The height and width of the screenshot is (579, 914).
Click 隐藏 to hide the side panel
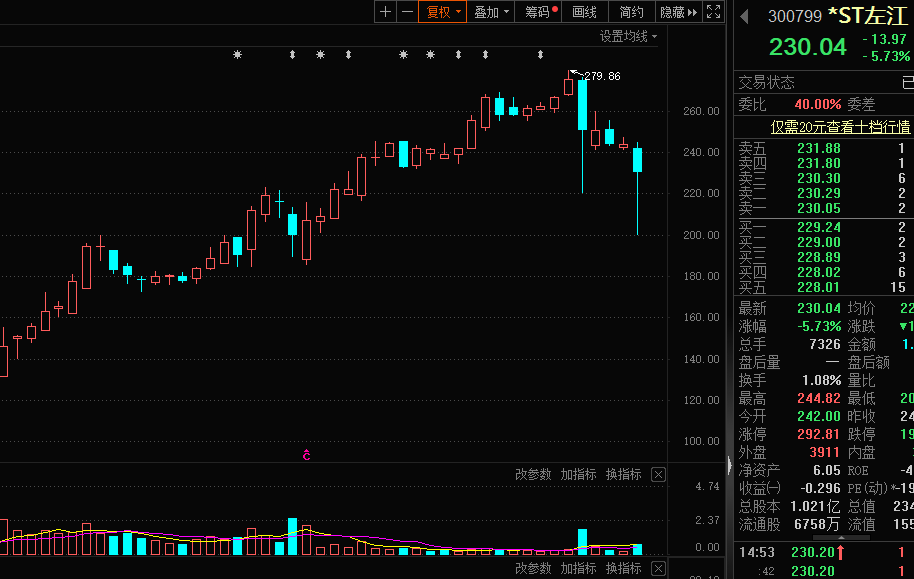click(676, 12)
